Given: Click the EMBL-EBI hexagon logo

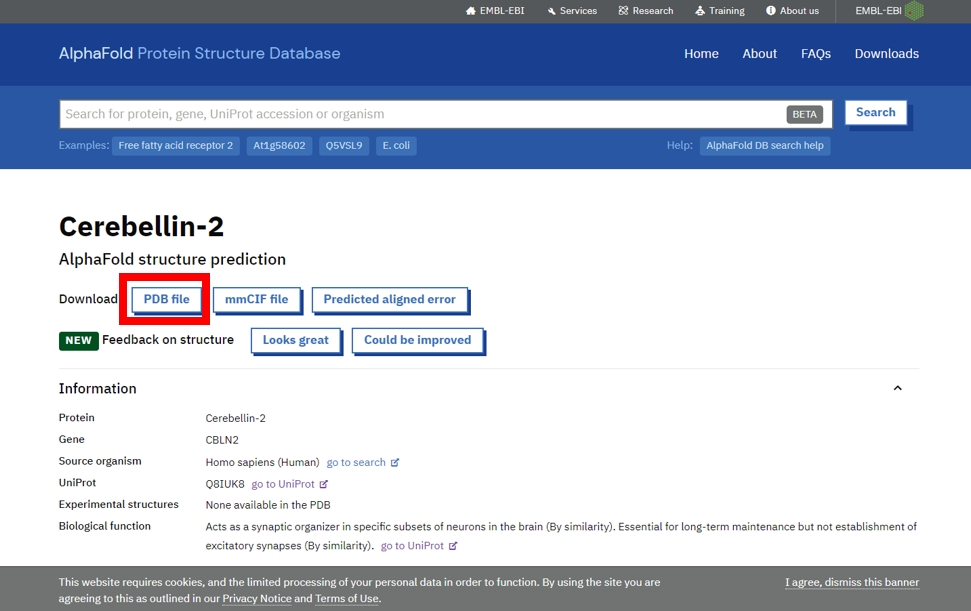Looking at the screenshot, I should (914, 11).
